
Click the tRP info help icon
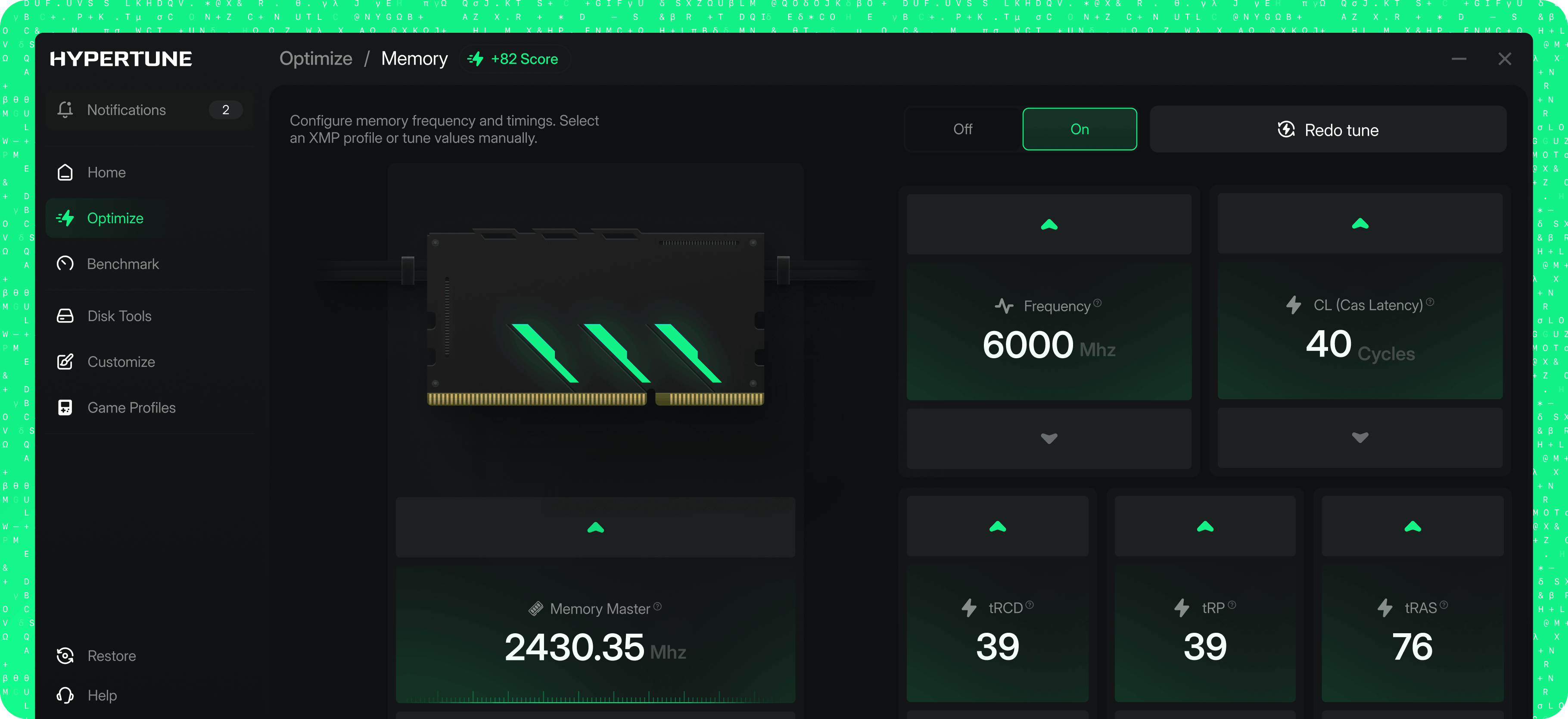1232,604
